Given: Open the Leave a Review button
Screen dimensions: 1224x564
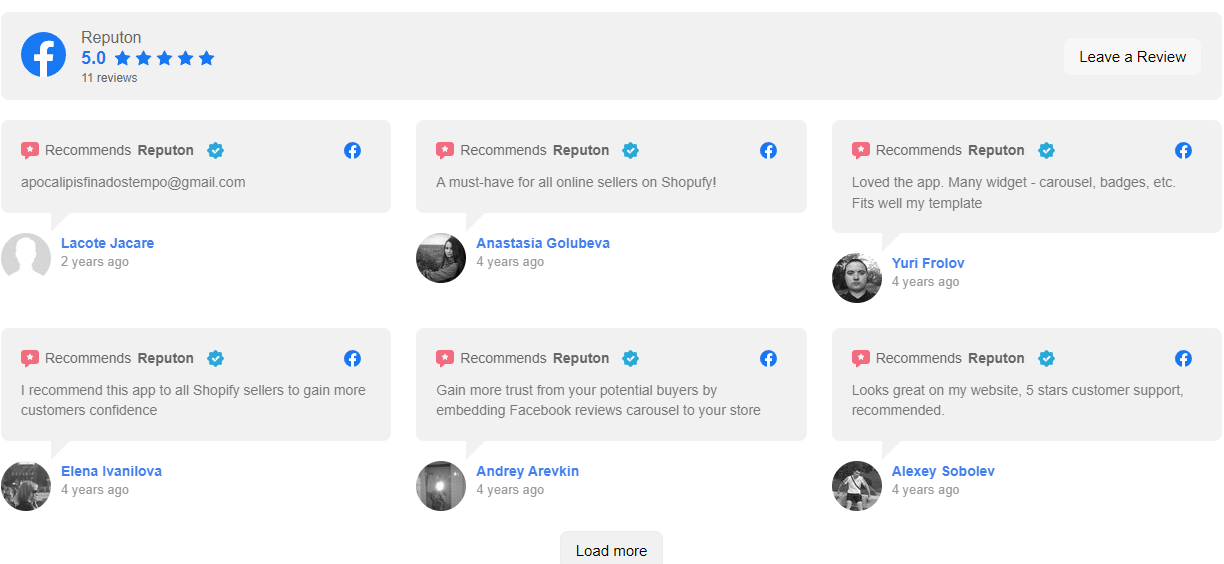Looking at the screenshot, I should pos(1132,57).
